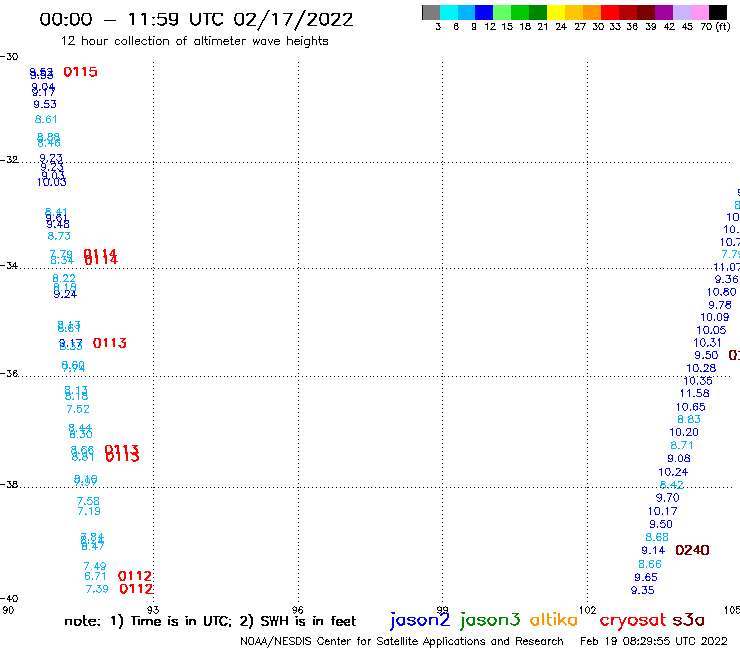Click wave height value '10.17'
Viewport: 740px width, 650px height.
[663, 511]
